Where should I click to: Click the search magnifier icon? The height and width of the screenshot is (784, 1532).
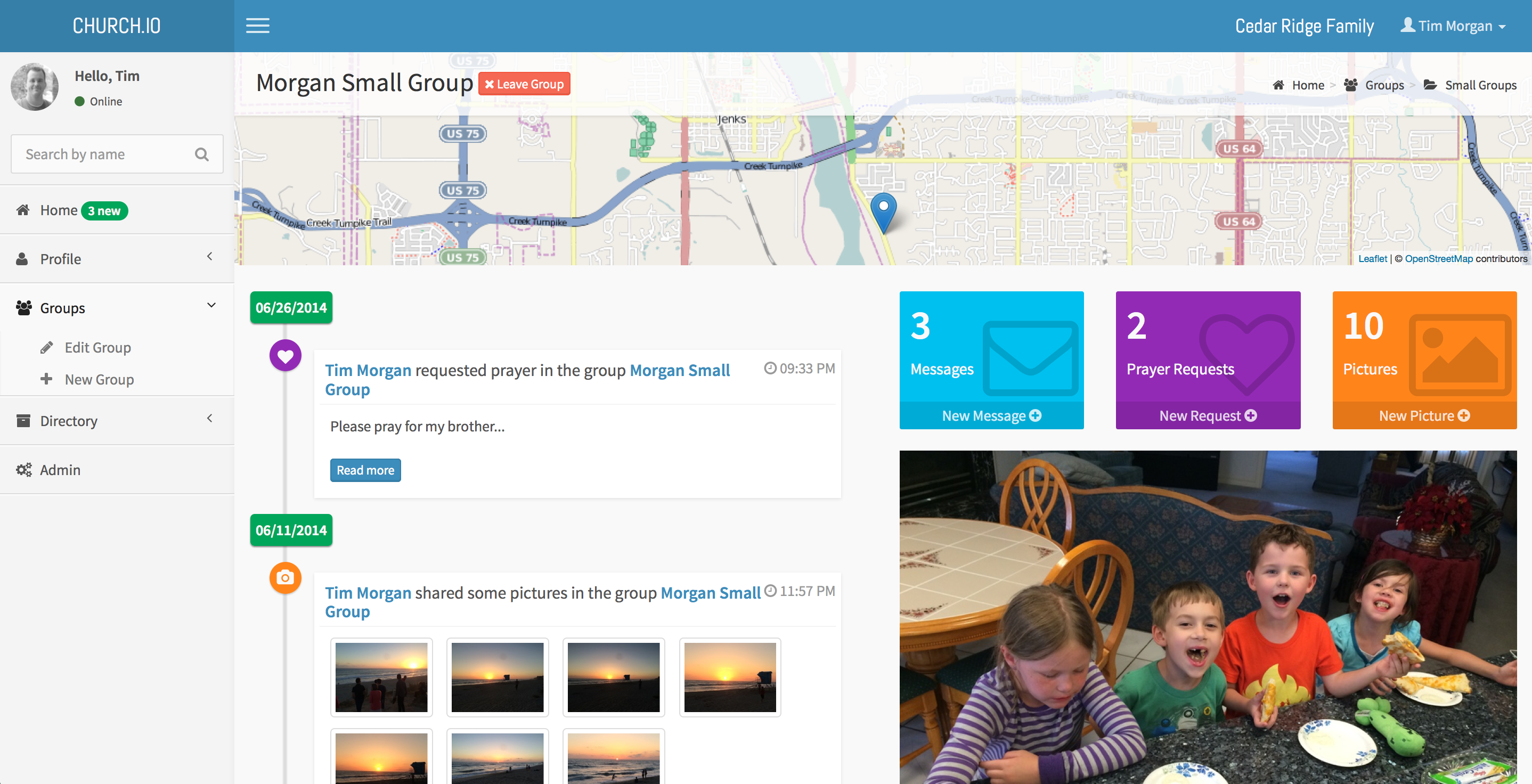(201, 154)
